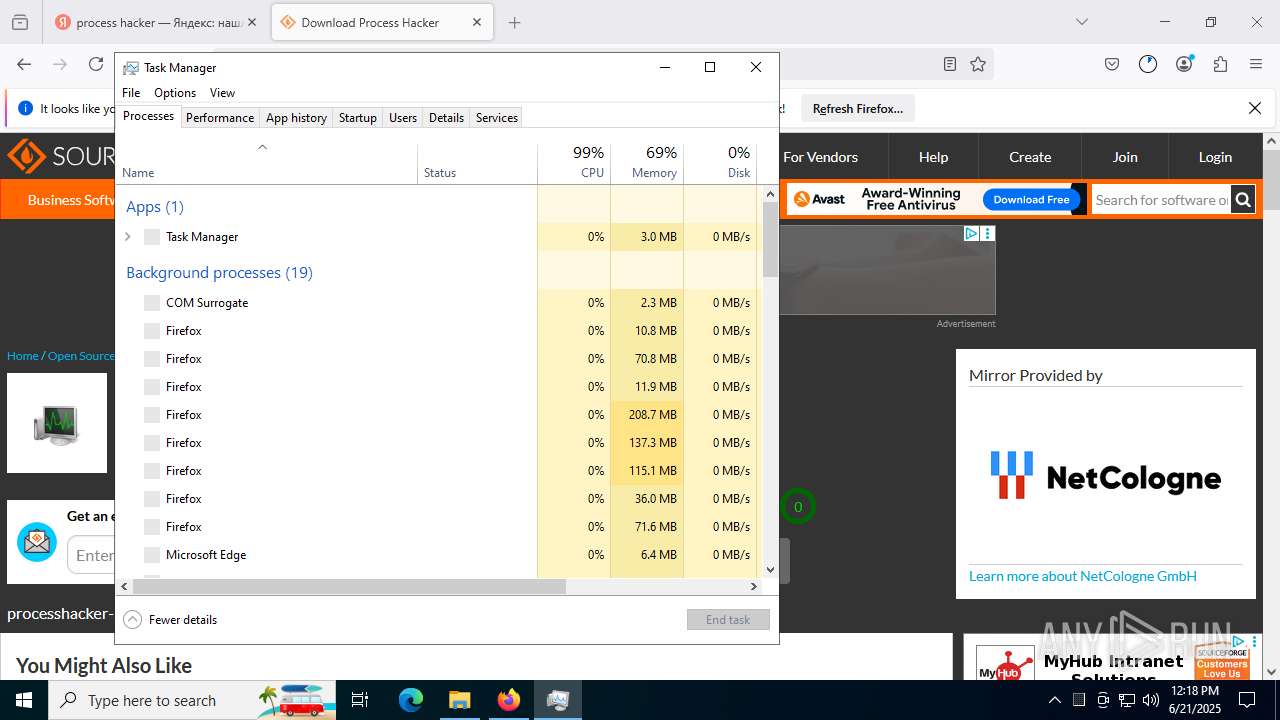Switch to the Startup tab
1280x720 pixels.
[358, 118]
